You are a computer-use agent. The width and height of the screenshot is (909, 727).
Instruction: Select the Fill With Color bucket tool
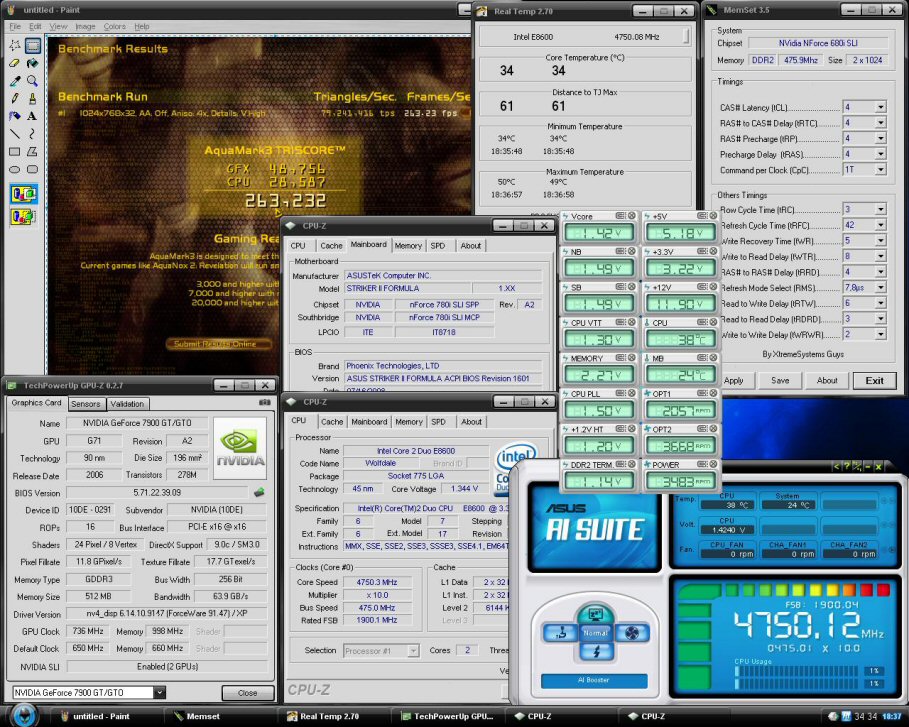pyautogui.click(x=32, y=63)
